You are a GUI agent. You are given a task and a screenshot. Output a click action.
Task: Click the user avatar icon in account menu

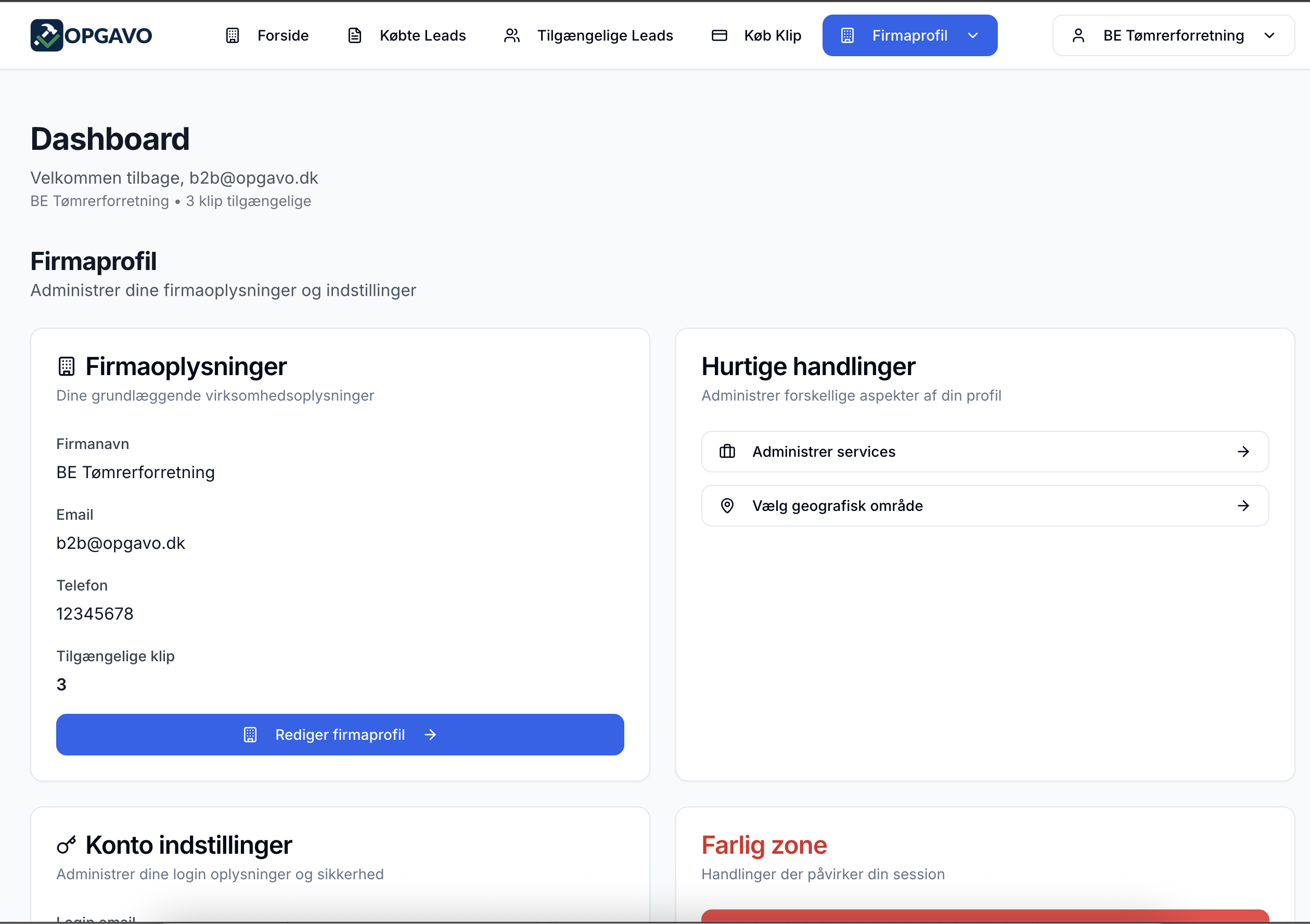pos(1078,35)
